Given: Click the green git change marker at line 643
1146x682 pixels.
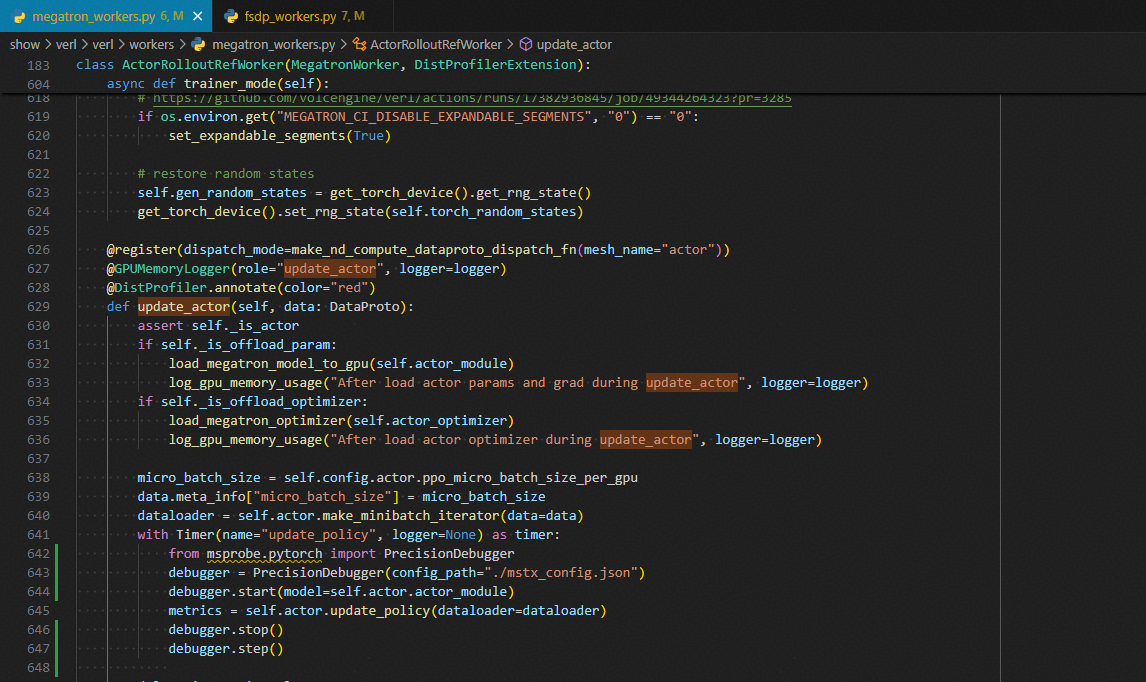Looking at the screenshot, I should click(x=56, y=572).
